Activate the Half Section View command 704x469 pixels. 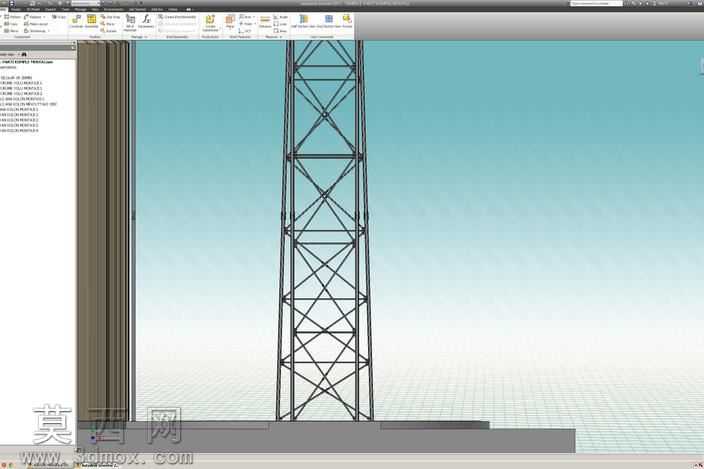304,21
